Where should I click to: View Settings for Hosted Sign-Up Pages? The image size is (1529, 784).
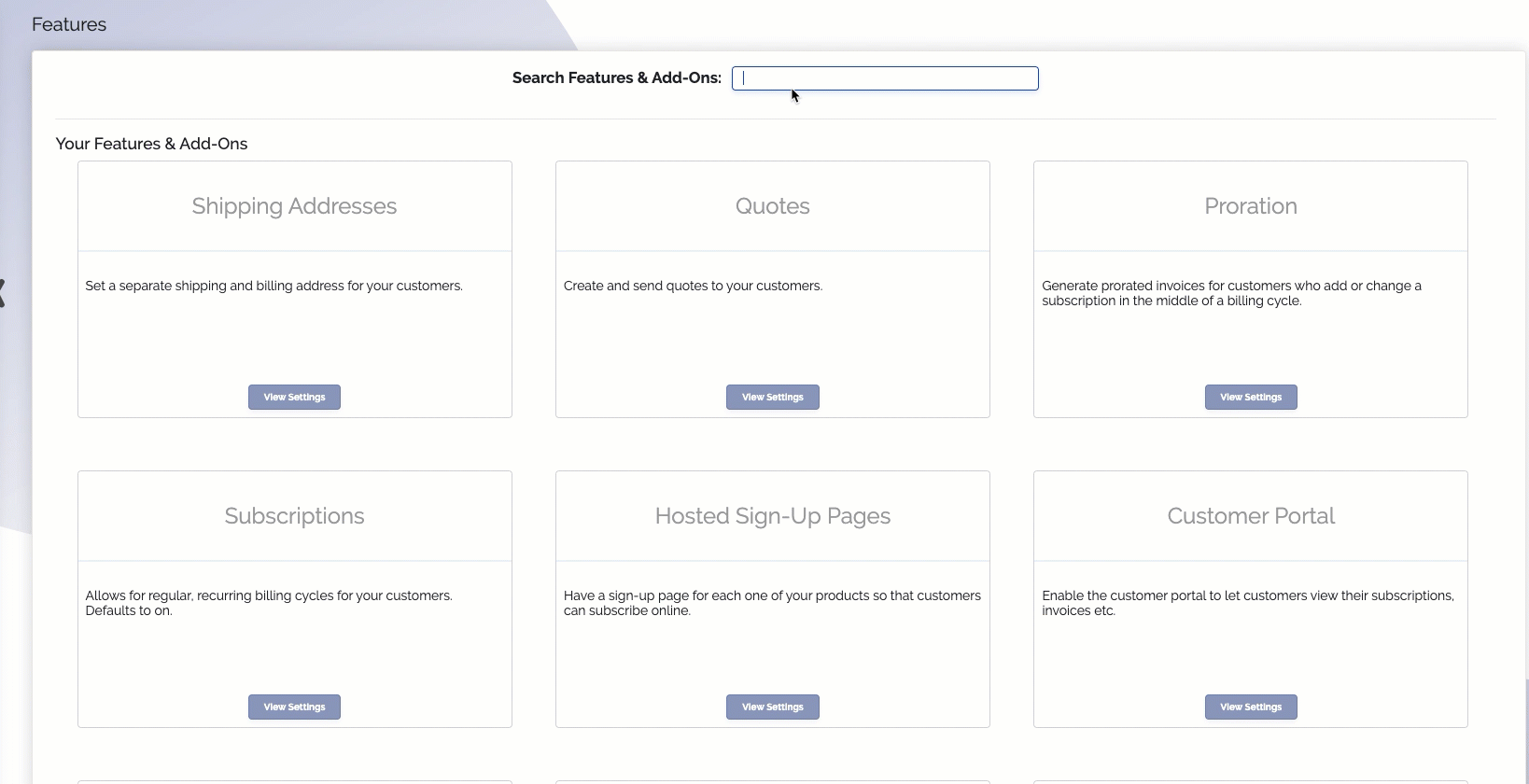[x=773, y=707]
